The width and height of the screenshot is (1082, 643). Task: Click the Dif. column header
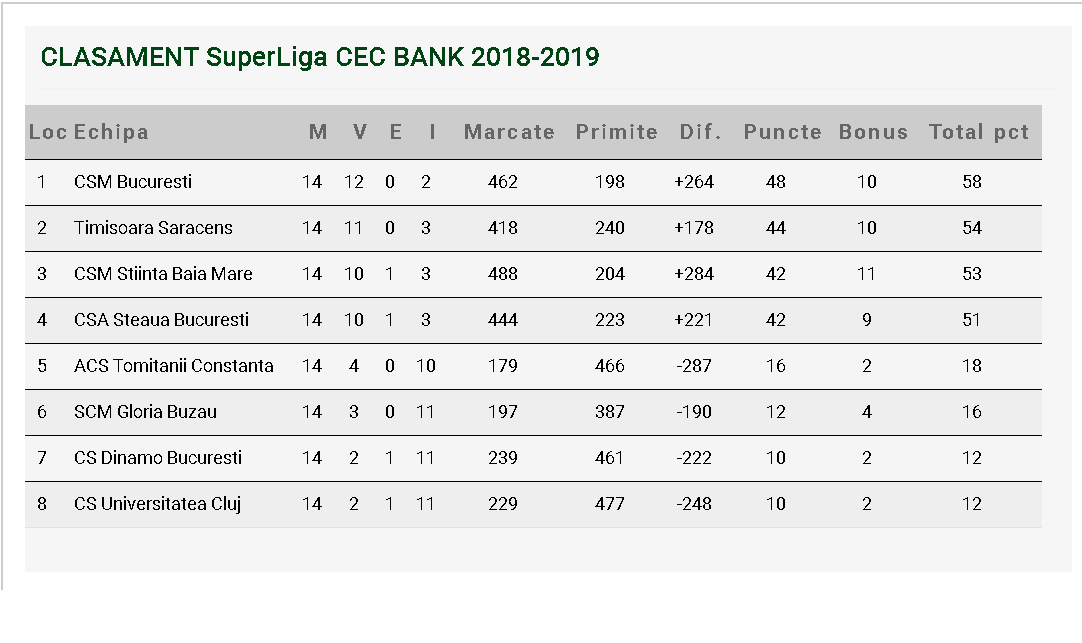click(700, 132)
